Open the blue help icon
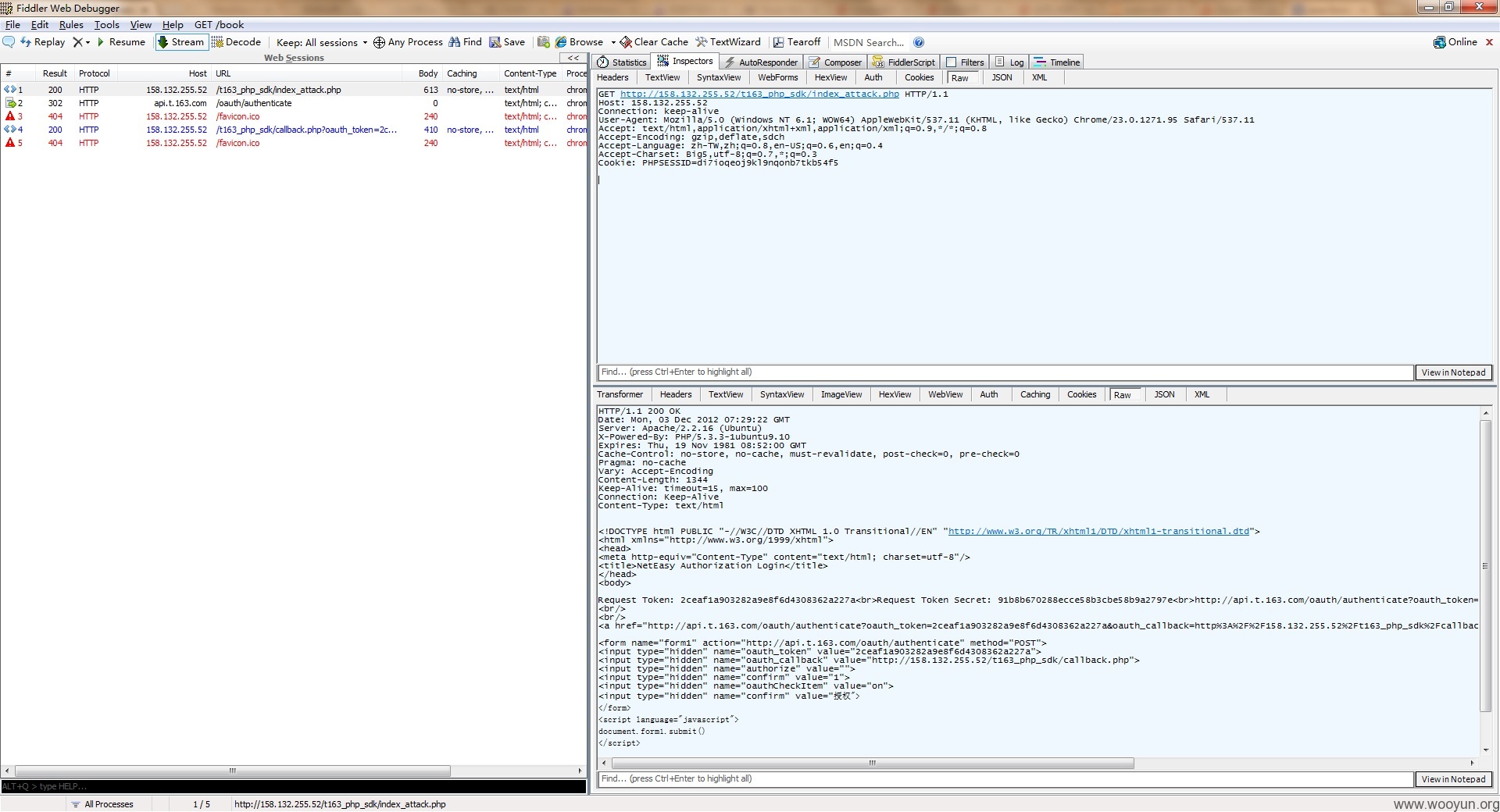 coord(919,42)
